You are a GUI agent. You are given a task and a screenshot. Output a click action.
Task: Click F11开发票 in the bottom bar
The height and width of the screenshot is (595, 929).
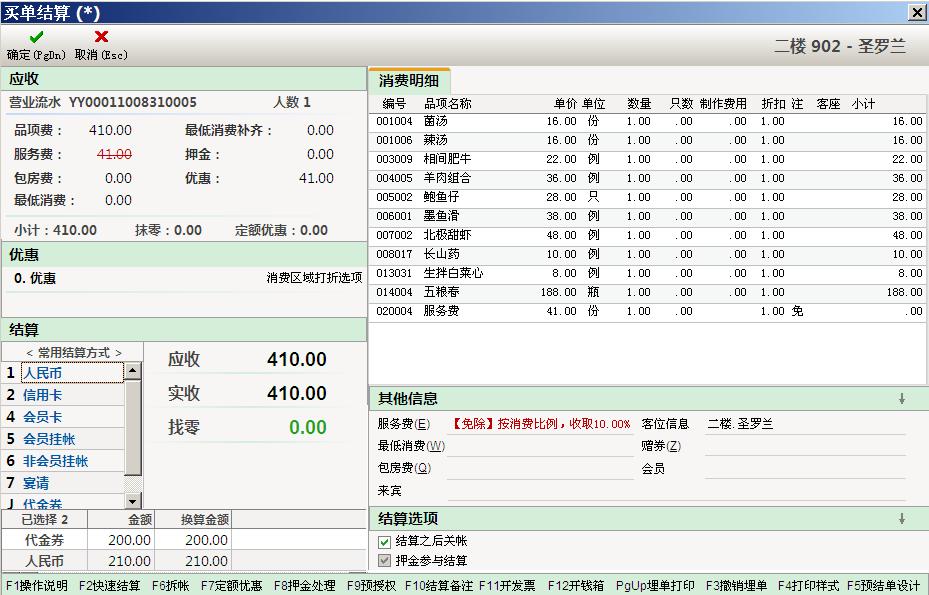tap(506, 586)
